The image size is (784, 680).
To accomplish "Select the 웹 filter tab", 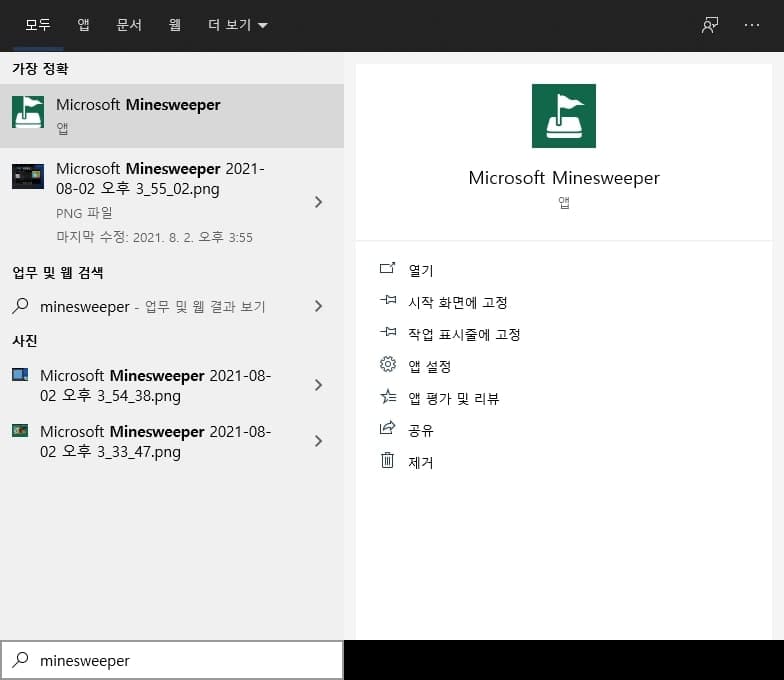I will tap(175, 25).
